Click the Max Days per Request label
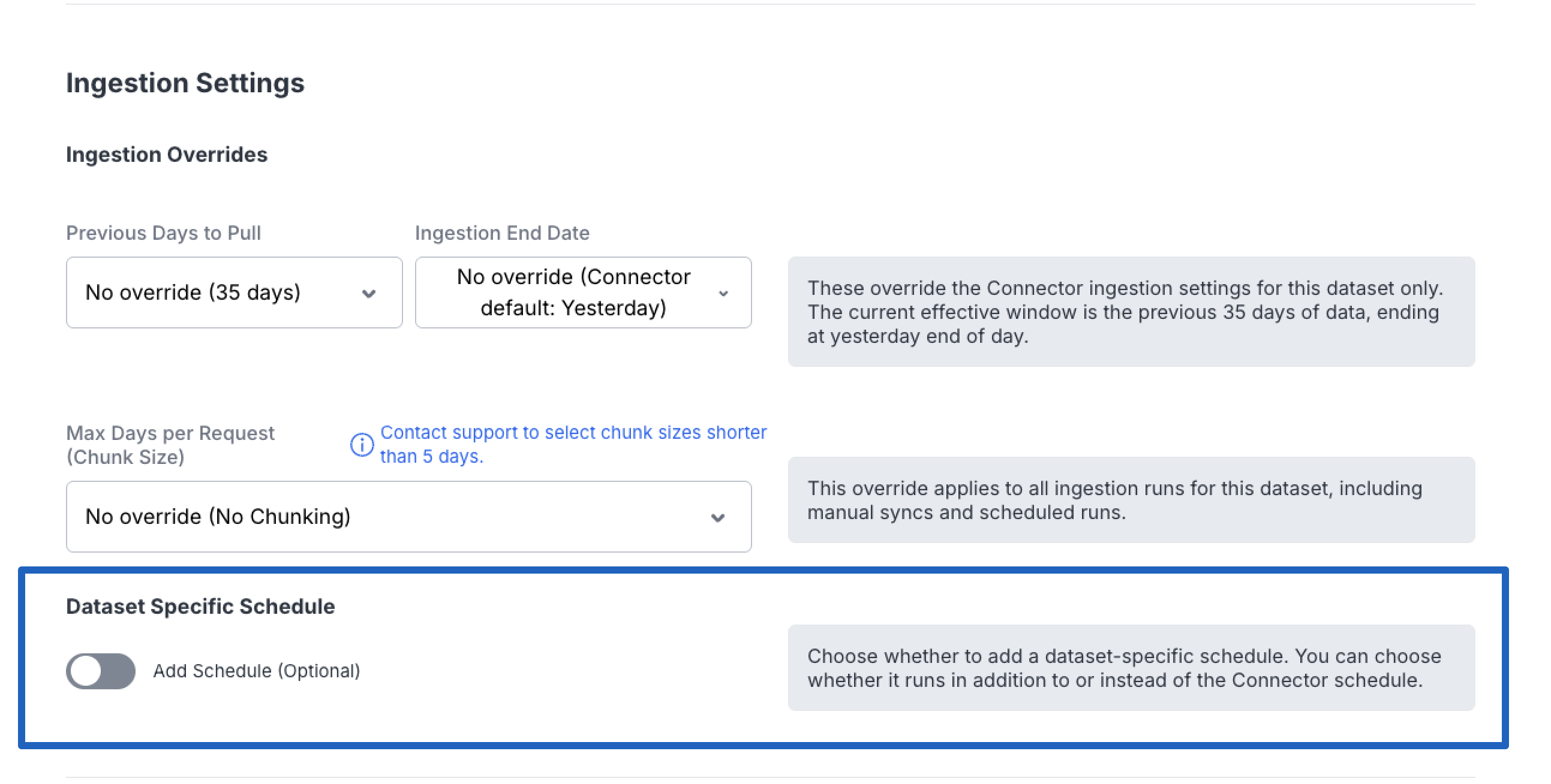Screen dimensions: 1551x784 tap(170, 445)
